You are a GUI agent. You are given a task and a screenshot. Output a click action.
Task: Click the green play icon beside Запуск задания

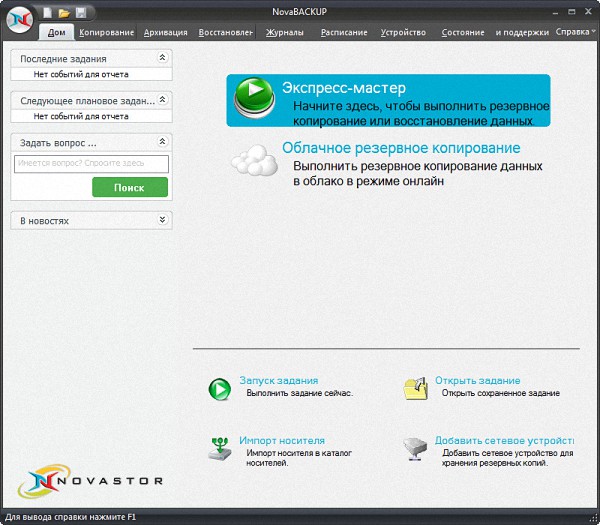click(220, 389)
